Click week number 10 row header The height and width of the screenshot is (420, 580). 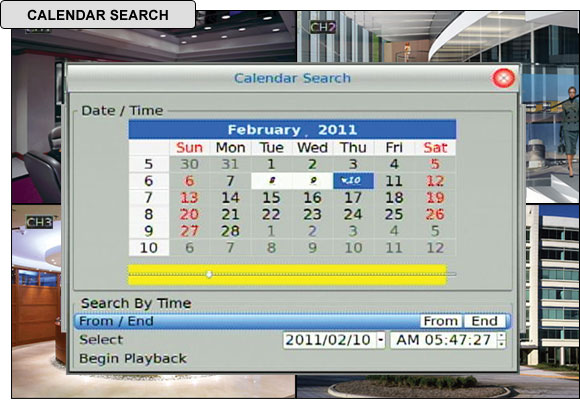[149, 248]
